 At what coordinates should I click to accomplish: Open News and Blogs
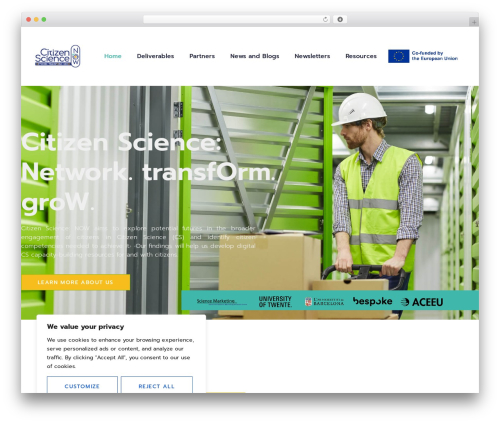255,56
